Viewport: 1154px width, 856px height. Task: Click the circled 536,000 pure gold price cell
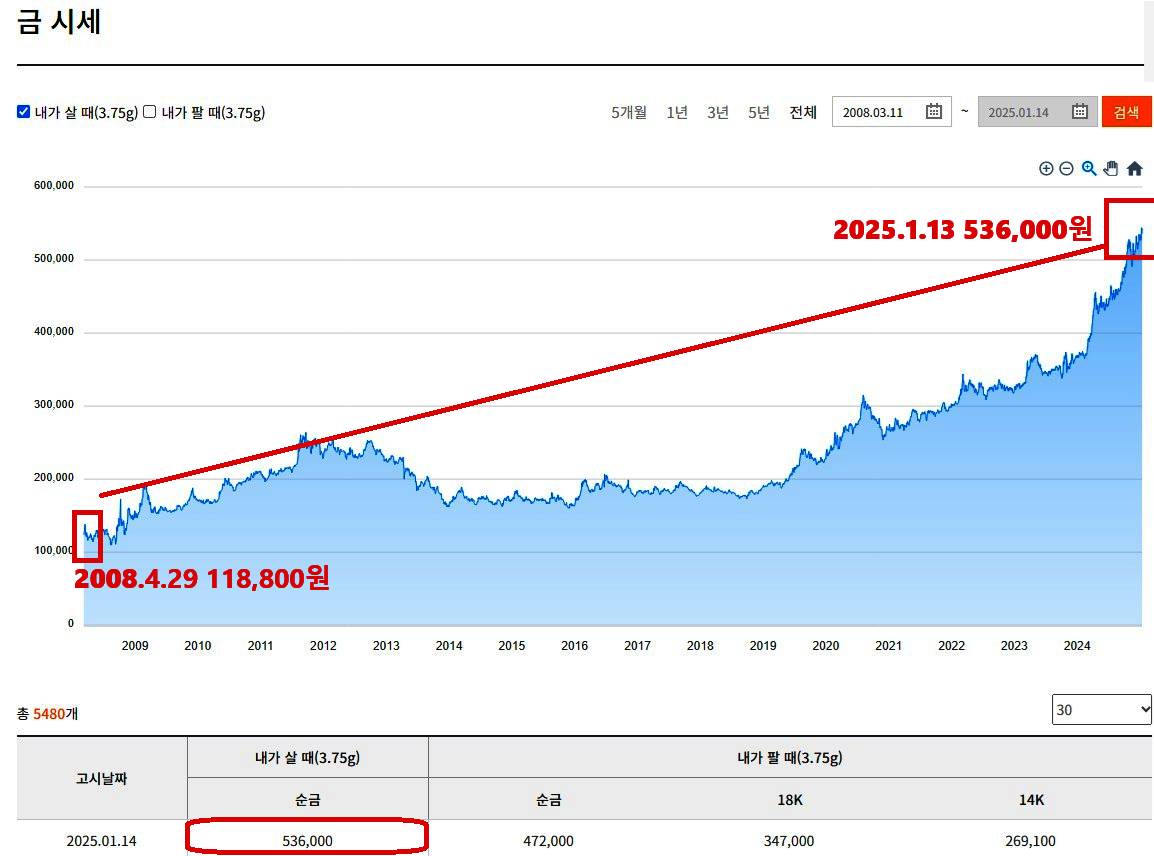coord(308,841)
